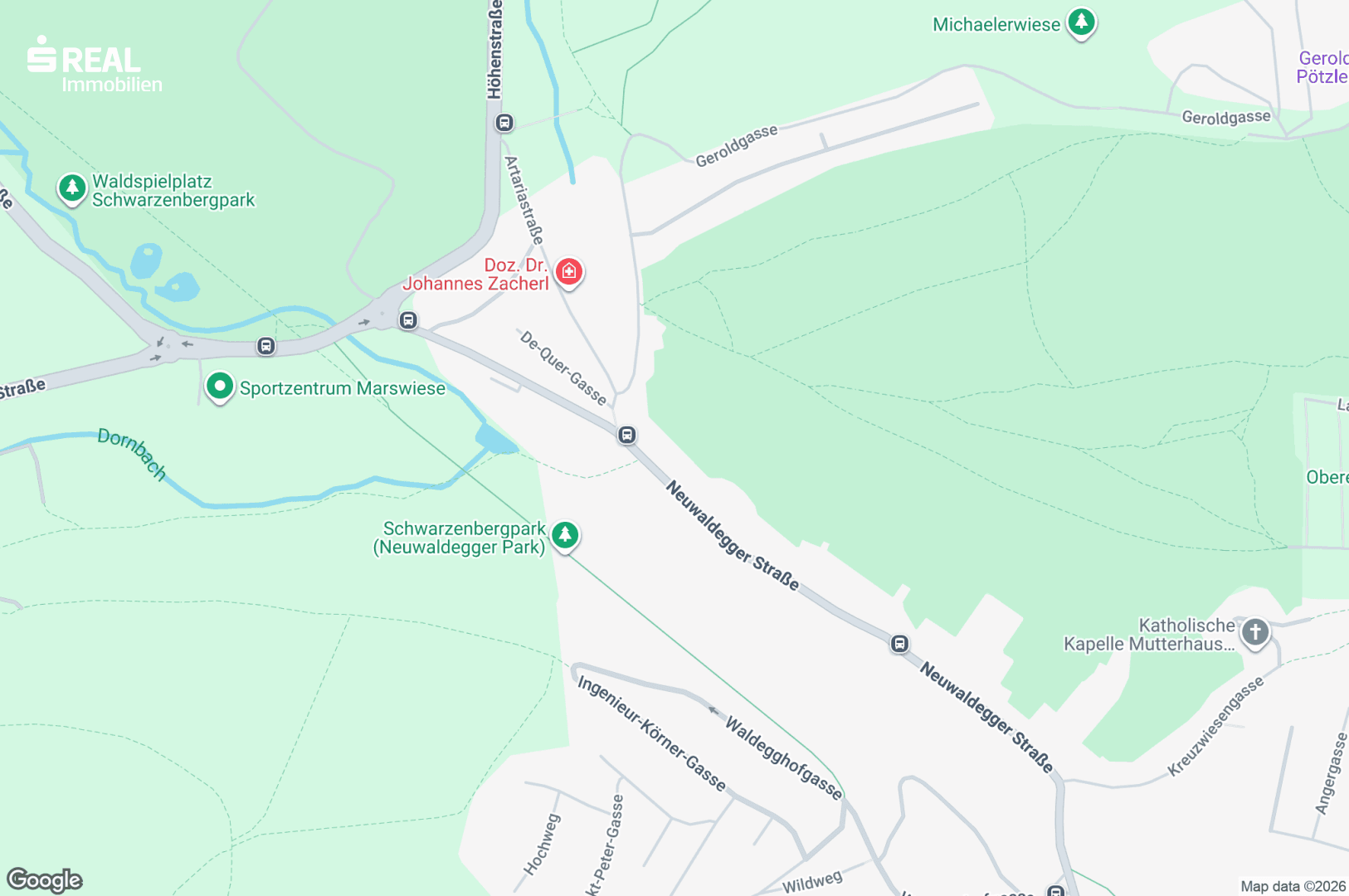
Task: Select the lower Neuwaldegger Straße bus stop
Action: coord(899,644)
